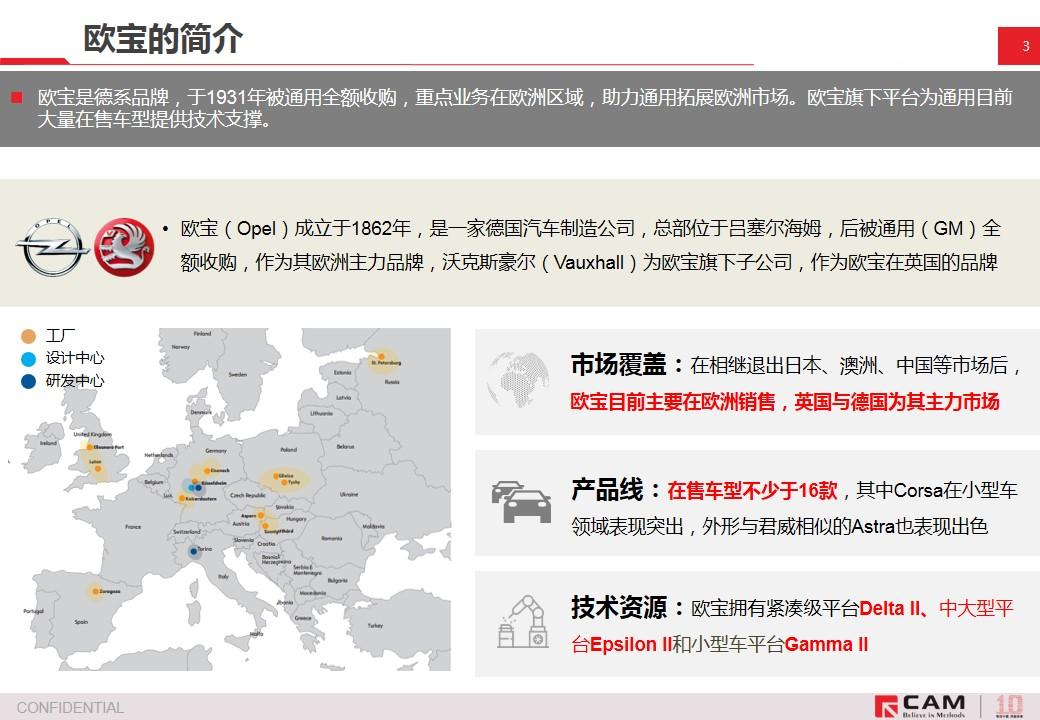Viewport: 1040px width, 720px height.
Task: Click the red CAM logo mark in footer
Action: tap(886, 706)
